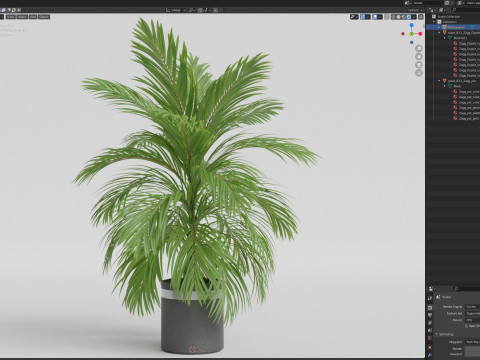
Task: Open the viewport shading options dropdown
Action: click(414, 17)
